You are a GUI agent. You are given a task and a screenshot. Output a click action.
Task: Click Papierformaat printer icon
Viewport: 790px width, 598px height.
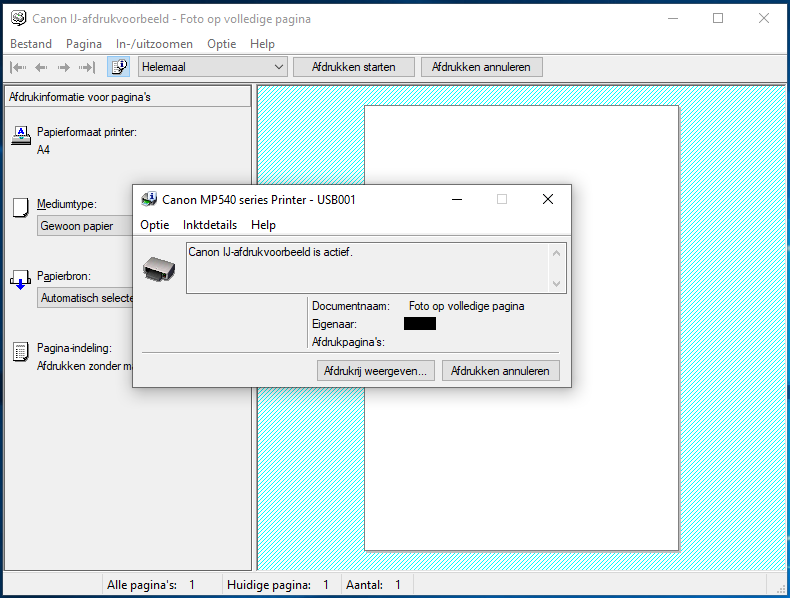click(21, 136)
